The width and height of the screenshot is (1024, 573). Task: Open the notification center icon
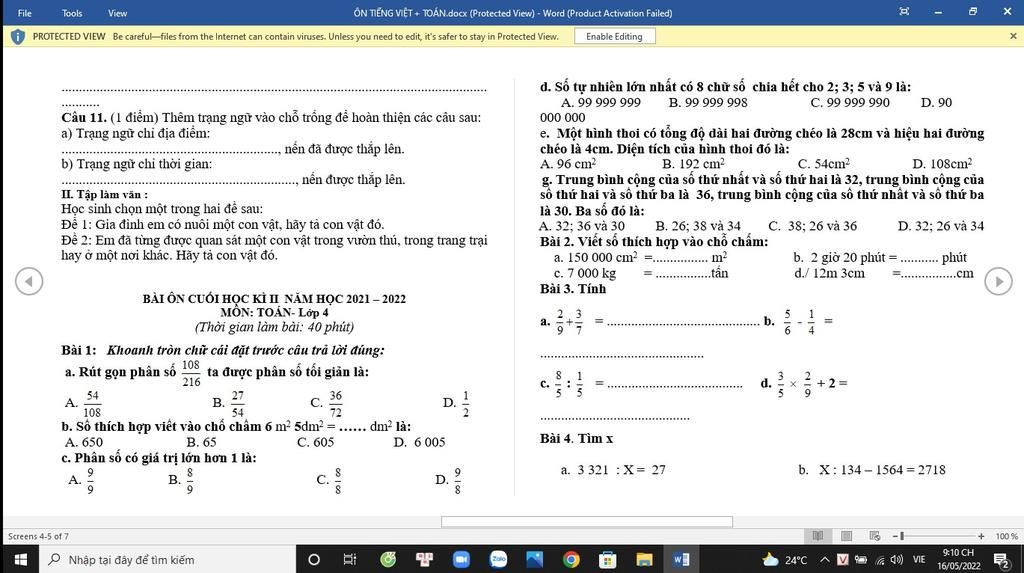(x=1000, y=560)
